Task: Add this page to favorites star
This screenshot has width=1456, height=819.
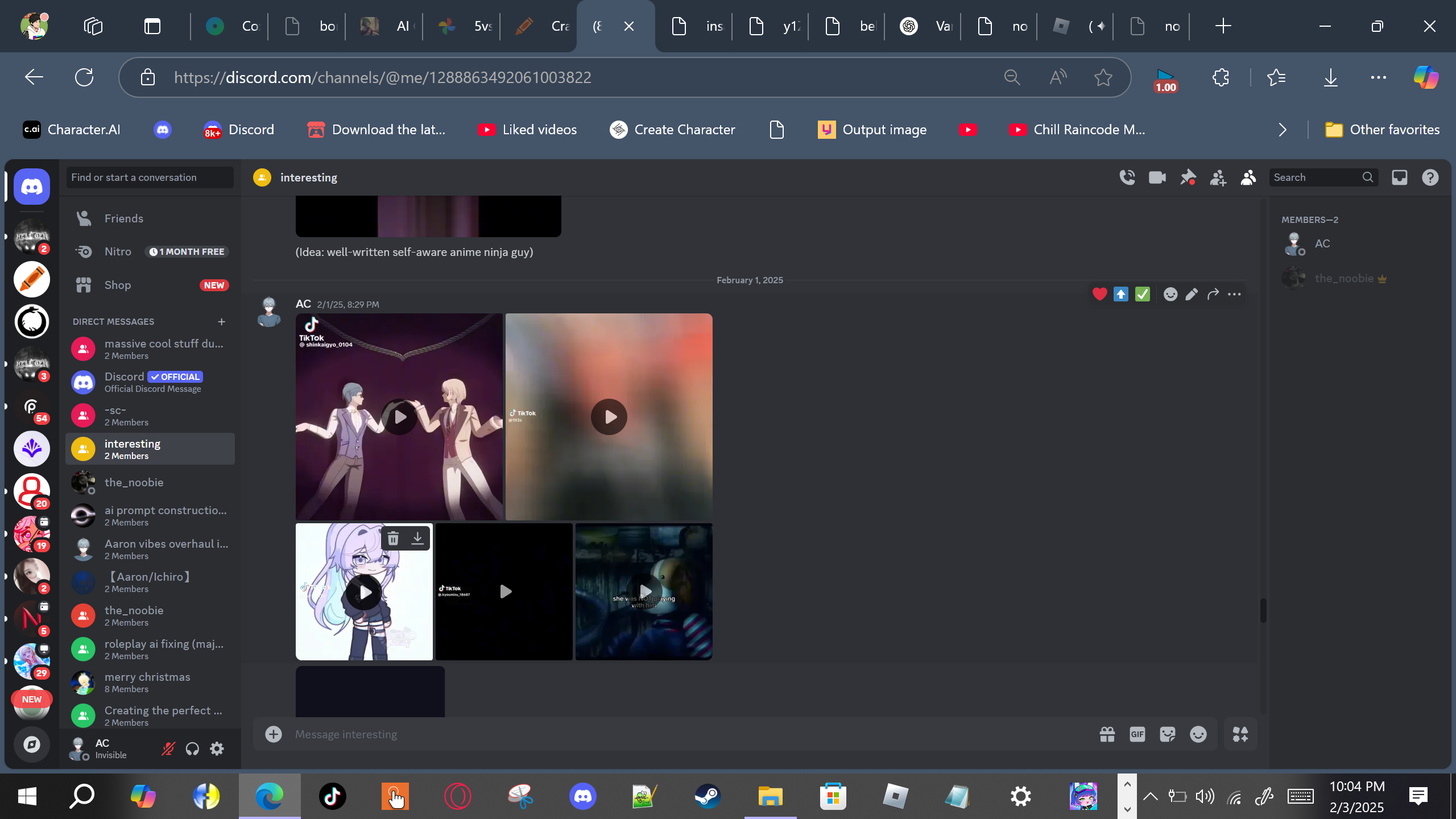Action: pos(1103,77)
